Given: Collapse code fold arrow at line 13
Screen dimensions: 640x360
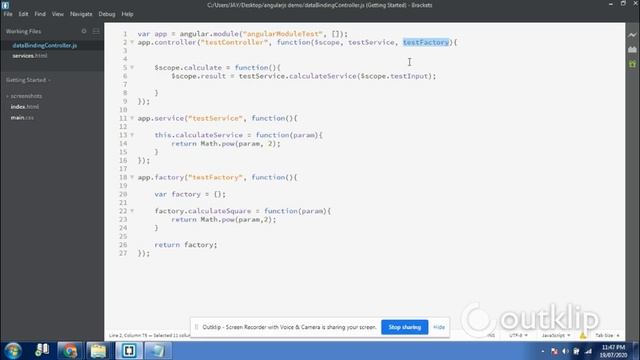Looking at the screenshot, I should 132,135.
